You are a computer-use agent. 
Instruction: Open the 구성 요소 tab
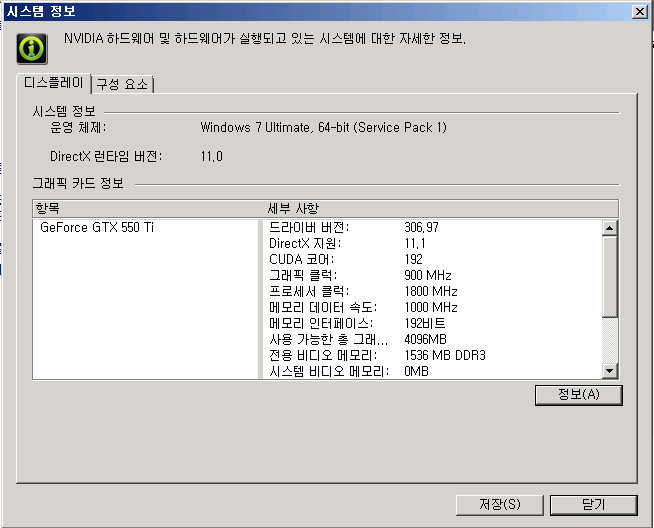tap(122, 84)
